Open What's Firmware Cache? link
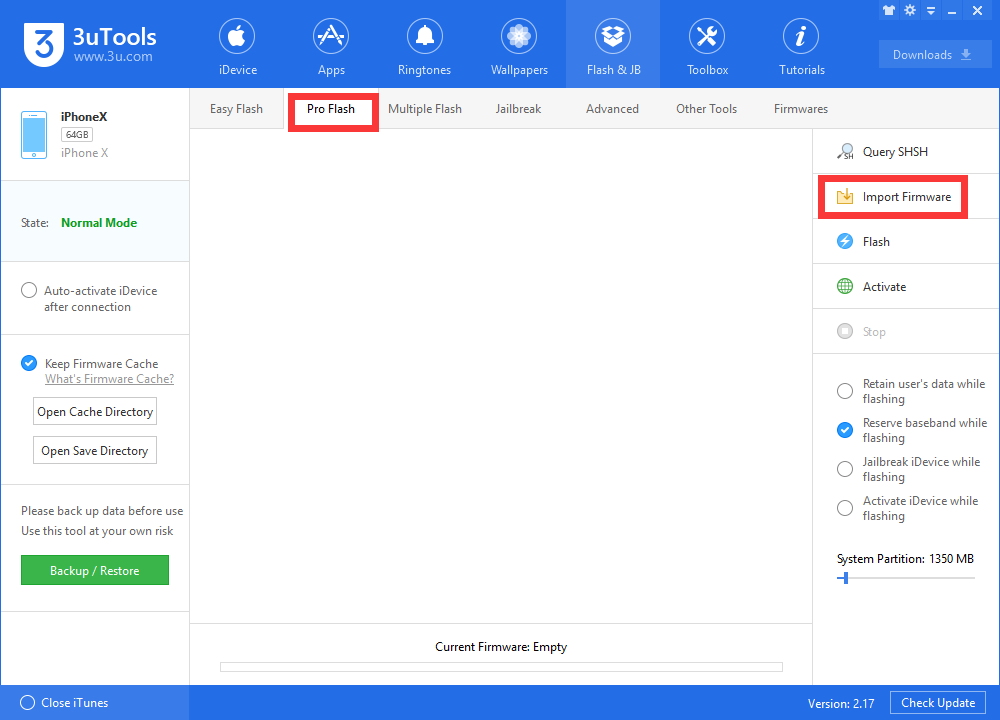 (109, 379)
